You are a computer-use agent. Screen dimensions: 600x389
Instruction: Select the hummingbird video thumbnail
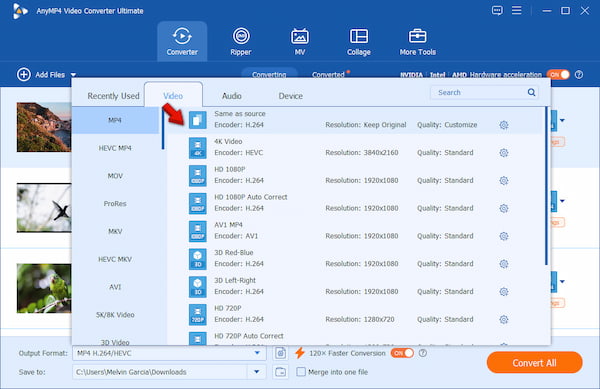coord(44,208)
